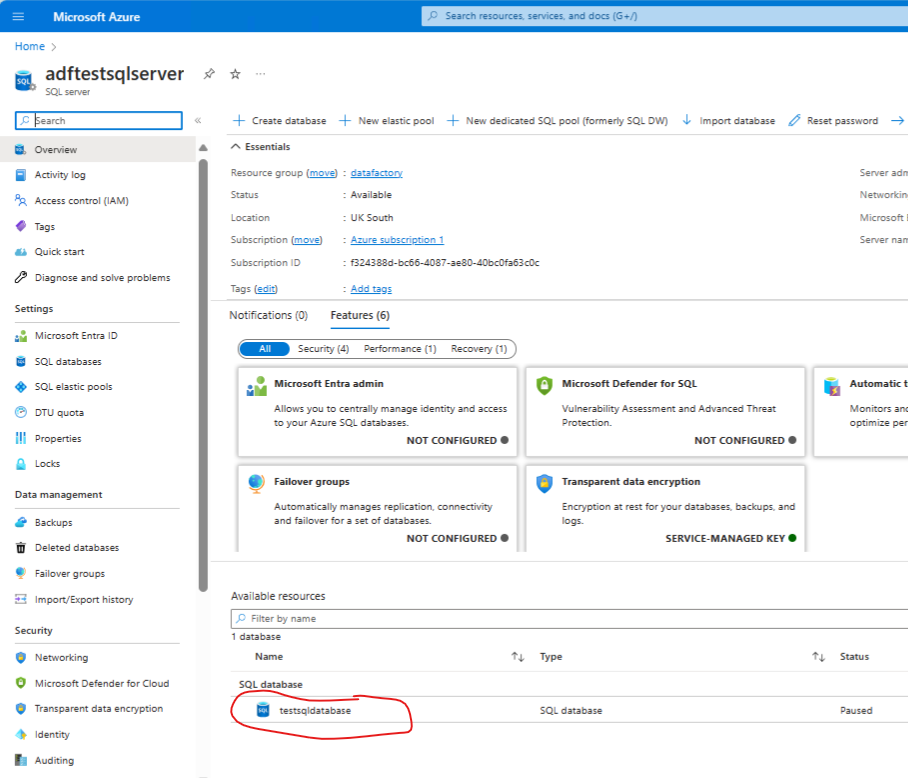Click Reset password command
Image resolution: width=908 pixels, height=778 pixels.
coord(833,120)
